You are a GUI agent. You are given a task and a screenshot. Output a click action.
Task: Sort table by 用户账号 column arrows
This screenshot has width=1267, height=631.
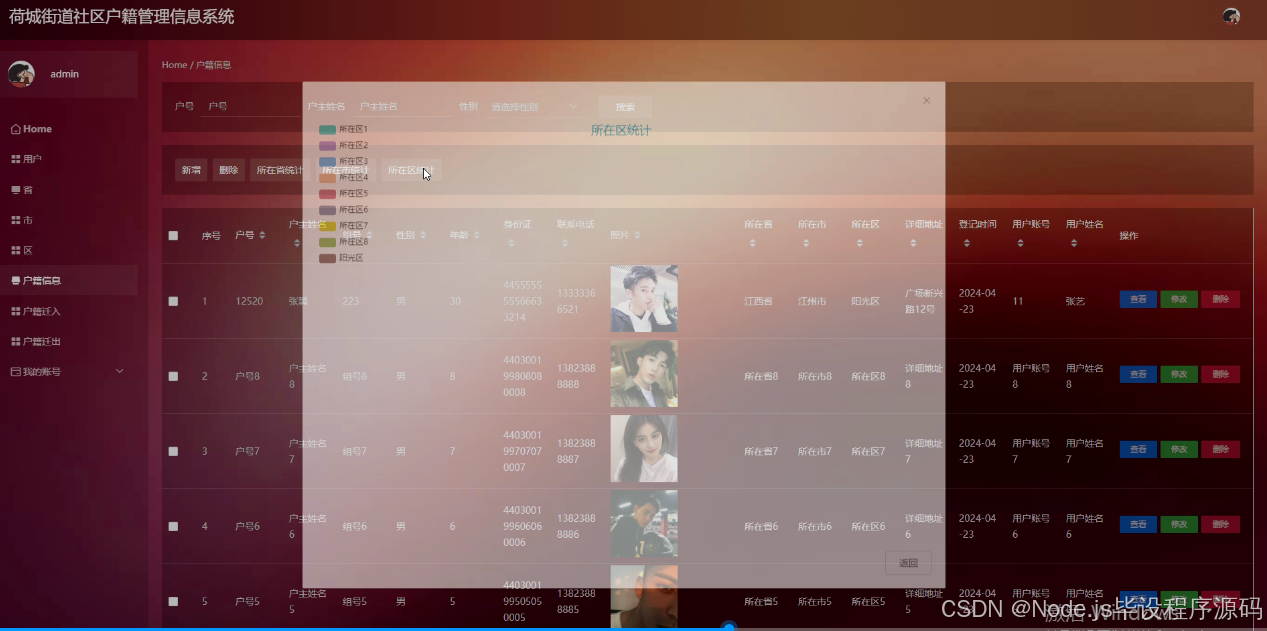pos(1020,243)
